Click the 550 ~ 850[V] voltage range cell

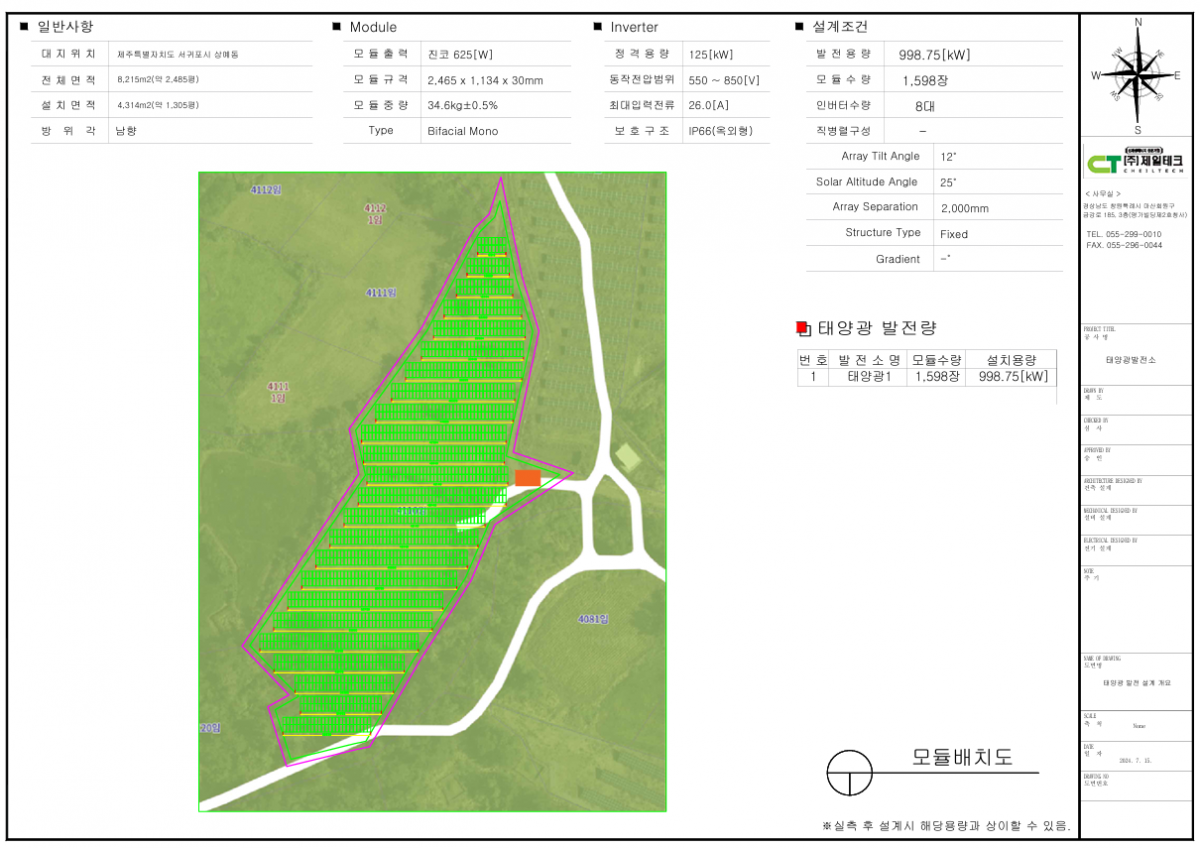coord(724,79)
